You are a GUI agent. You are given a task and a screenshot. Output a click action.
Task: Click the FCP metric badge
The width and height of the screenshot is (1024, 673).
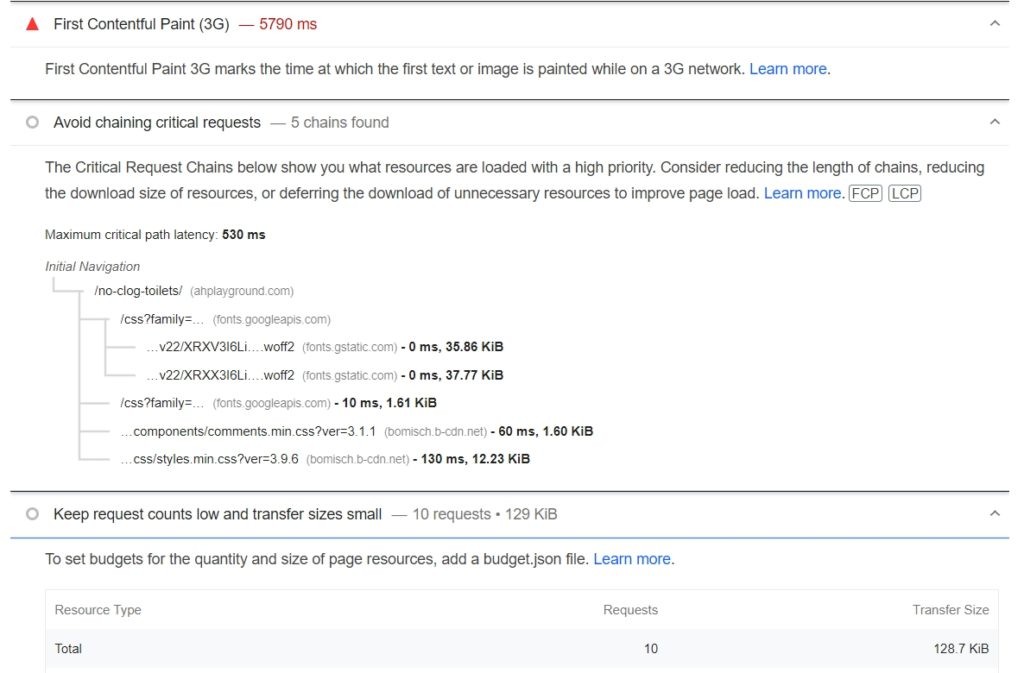tap(865, 193)
